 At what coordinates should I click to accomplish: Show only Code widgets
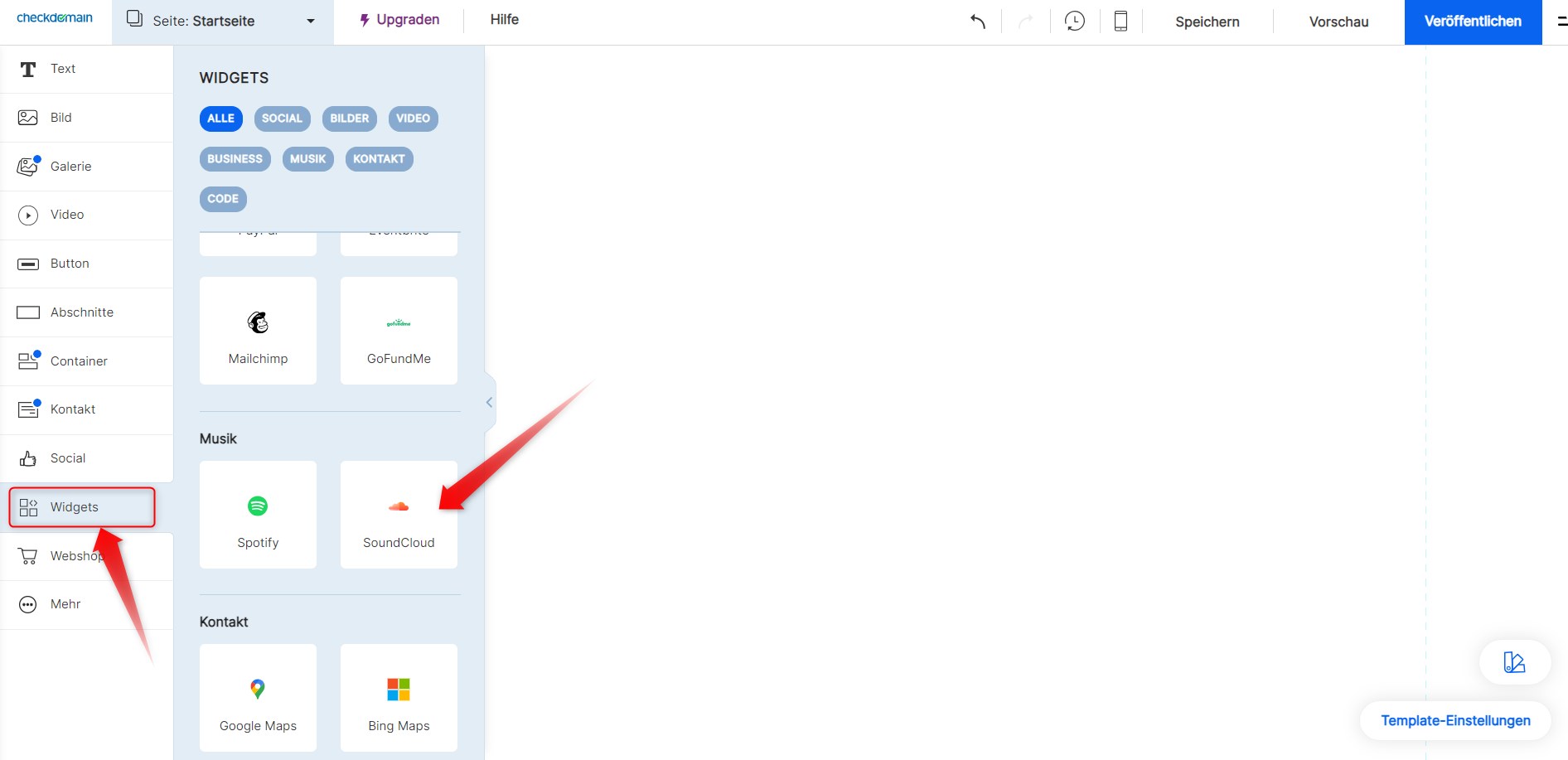coord(223,199)
